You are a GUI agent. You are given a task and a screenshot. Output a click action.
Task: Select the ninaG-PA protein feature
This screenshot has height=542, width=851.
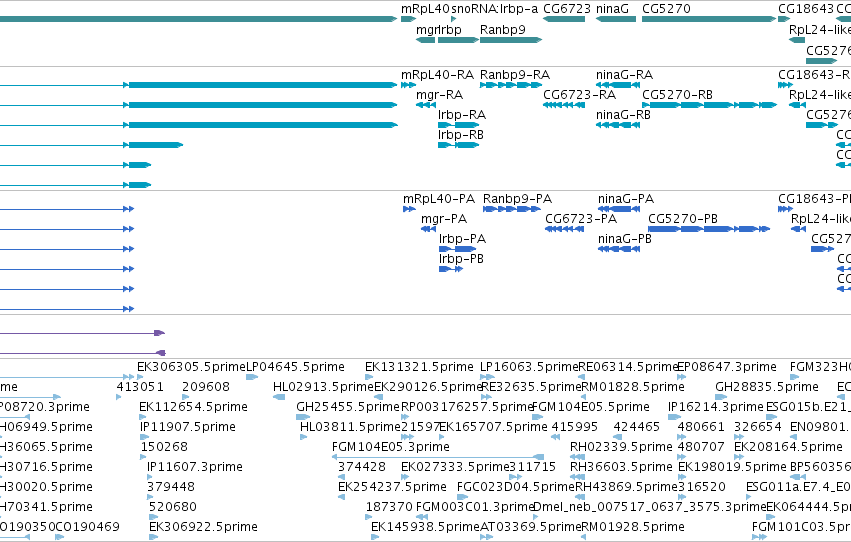tap(618, 209)
